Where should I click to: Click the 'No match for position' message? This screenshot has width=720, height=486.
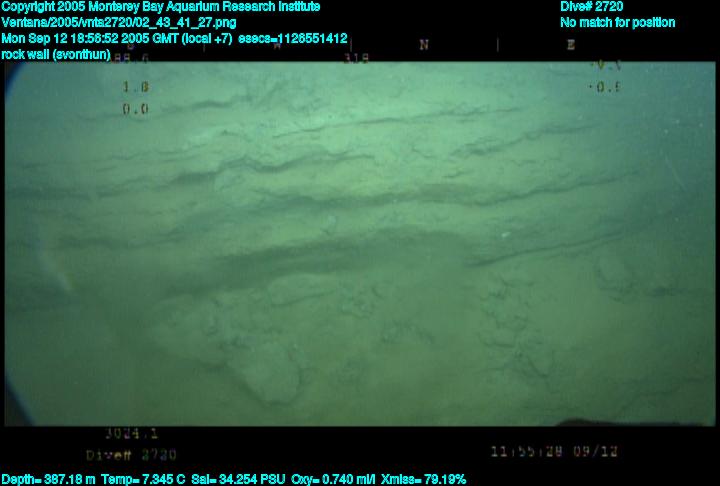pos(618,22)
